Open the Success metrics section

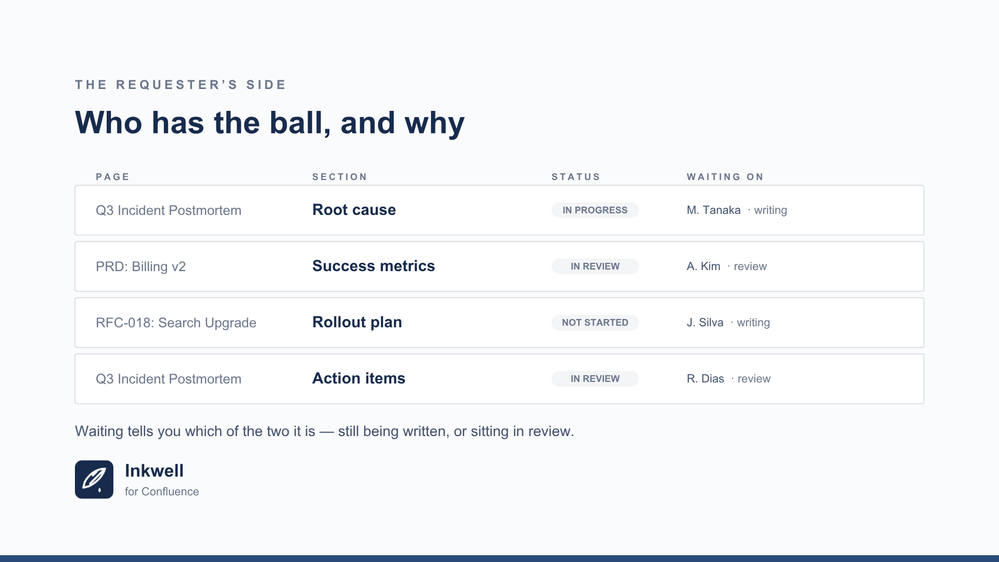(x=373, y=266)
